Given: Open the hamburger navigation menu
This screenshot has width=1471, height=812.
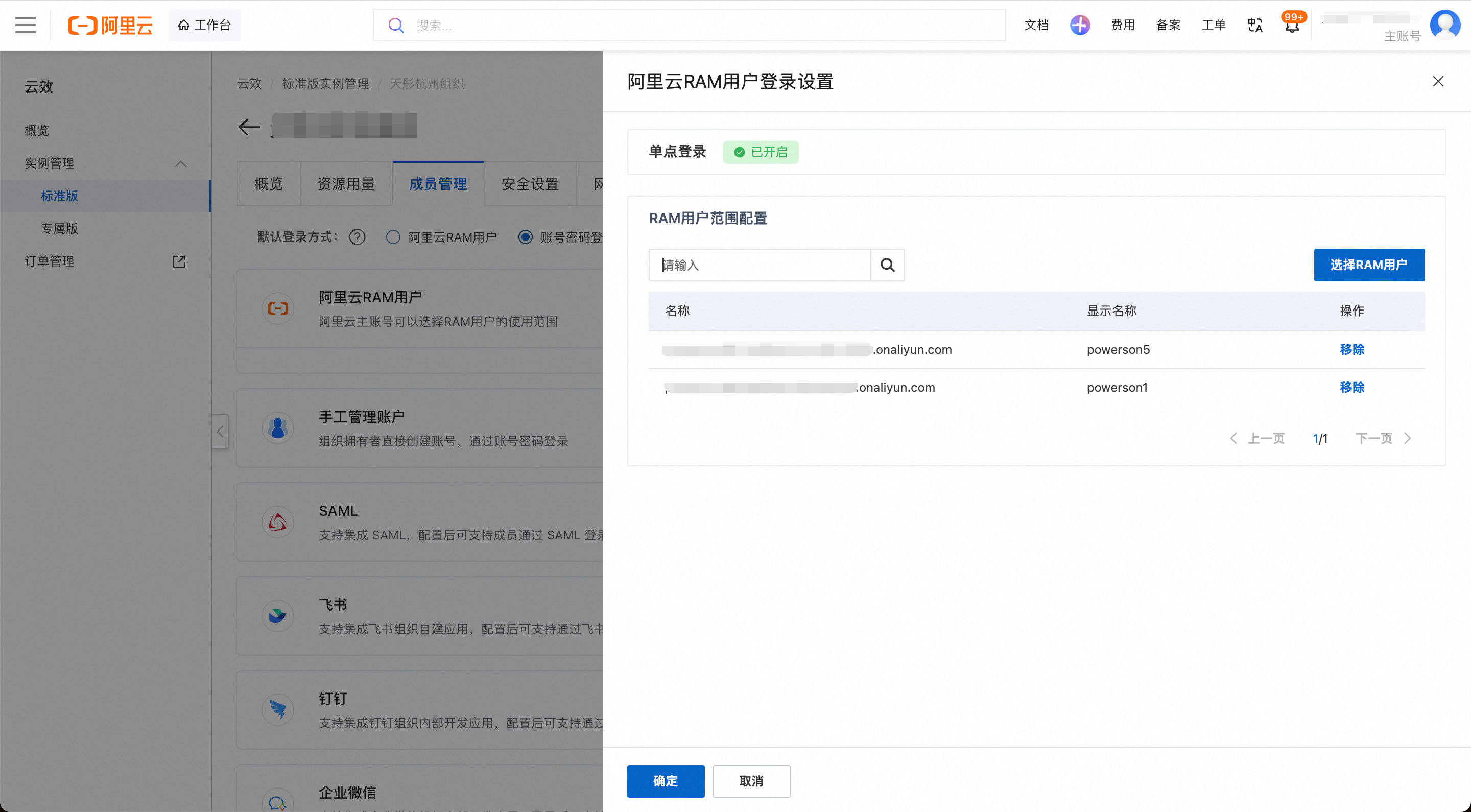Looking at the screenshot, I should coord(25,25).
